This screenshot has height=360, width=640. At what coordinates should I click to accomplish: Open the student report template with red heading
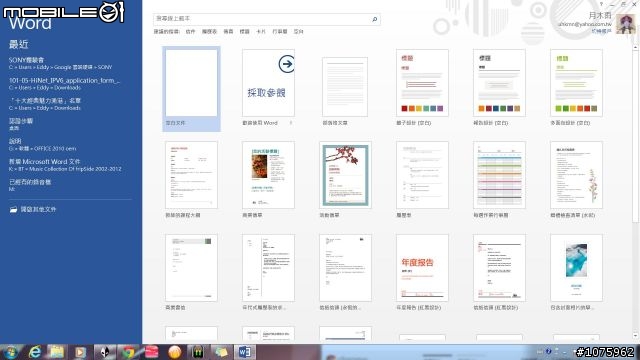tap(191, 175)
